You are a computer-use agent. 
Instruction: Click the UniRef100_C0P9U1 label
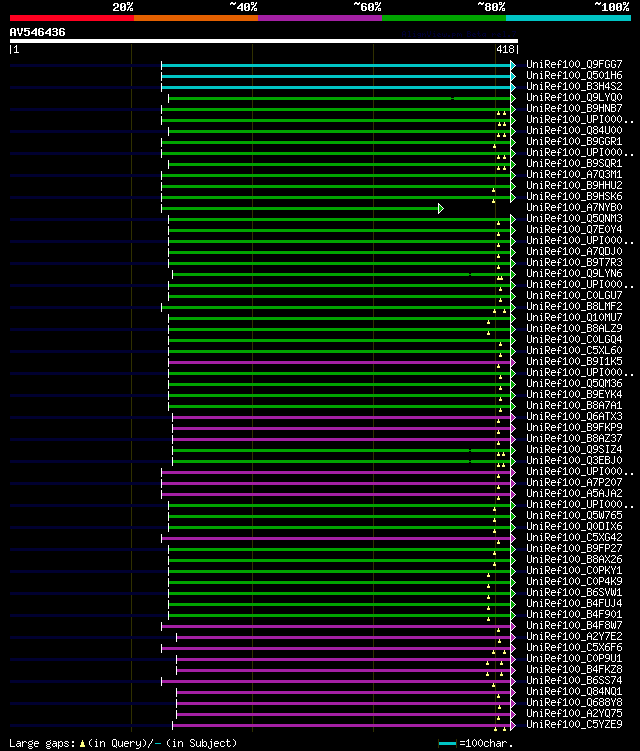tap(574, 659)
